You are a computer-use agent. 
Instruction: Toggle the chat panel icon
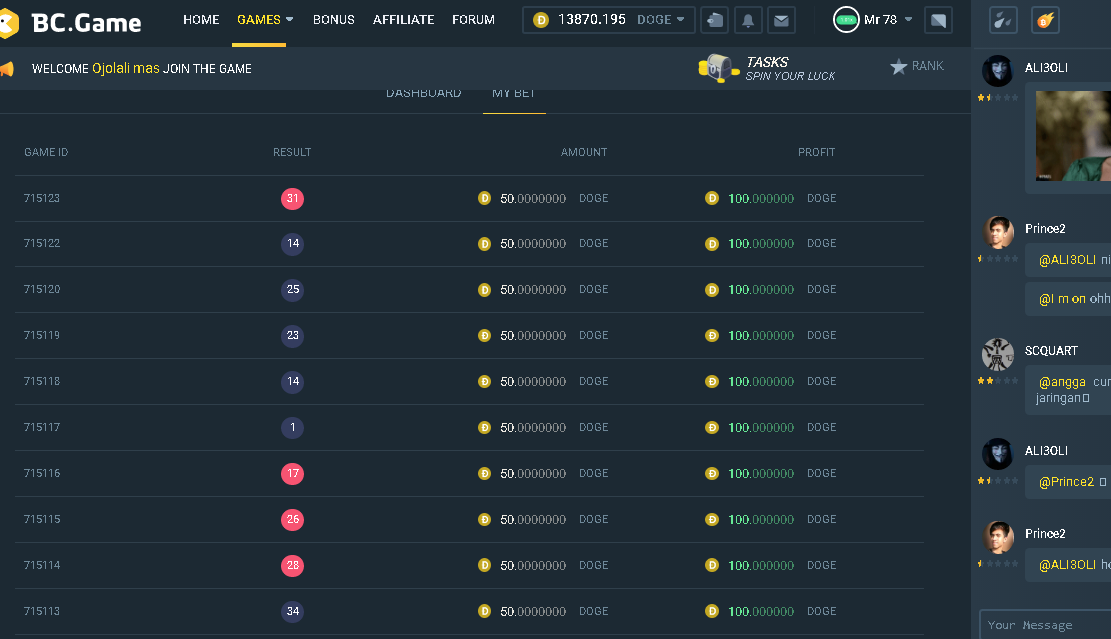pyautogui.click(x=938, y=20)
